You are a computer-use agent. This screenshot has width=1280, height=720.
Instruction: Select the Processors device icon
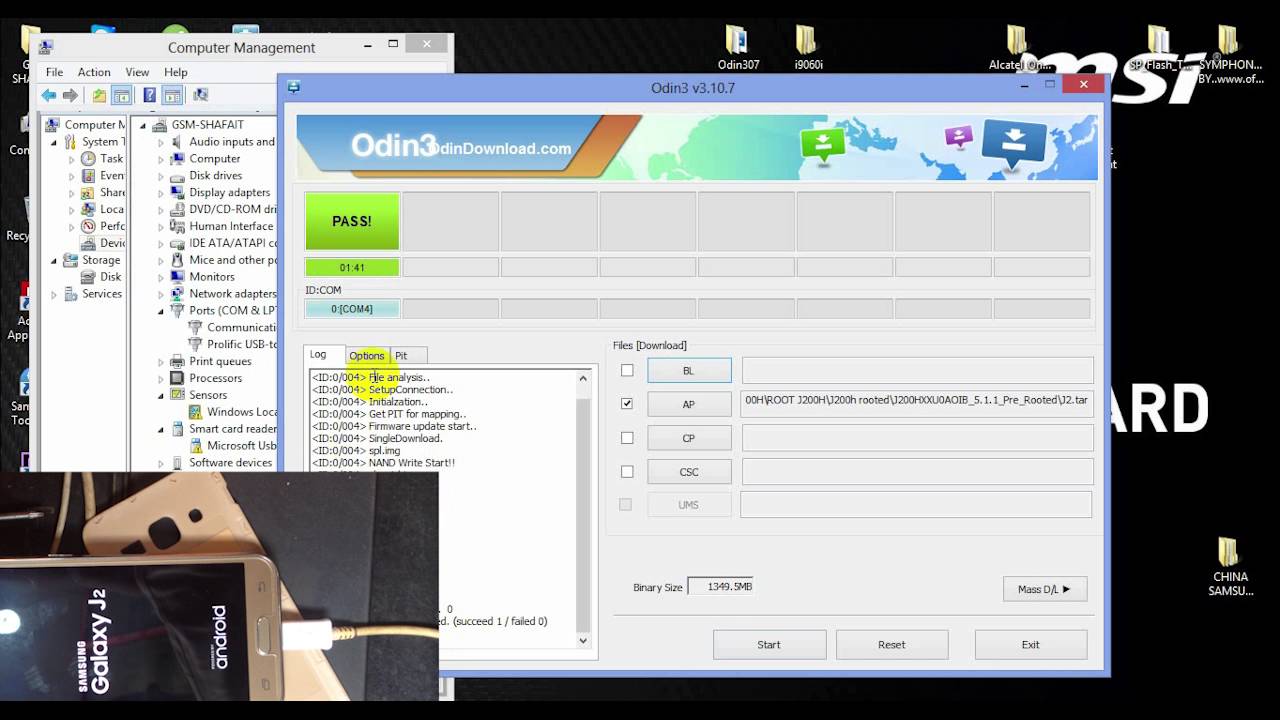tap(177, 378)
